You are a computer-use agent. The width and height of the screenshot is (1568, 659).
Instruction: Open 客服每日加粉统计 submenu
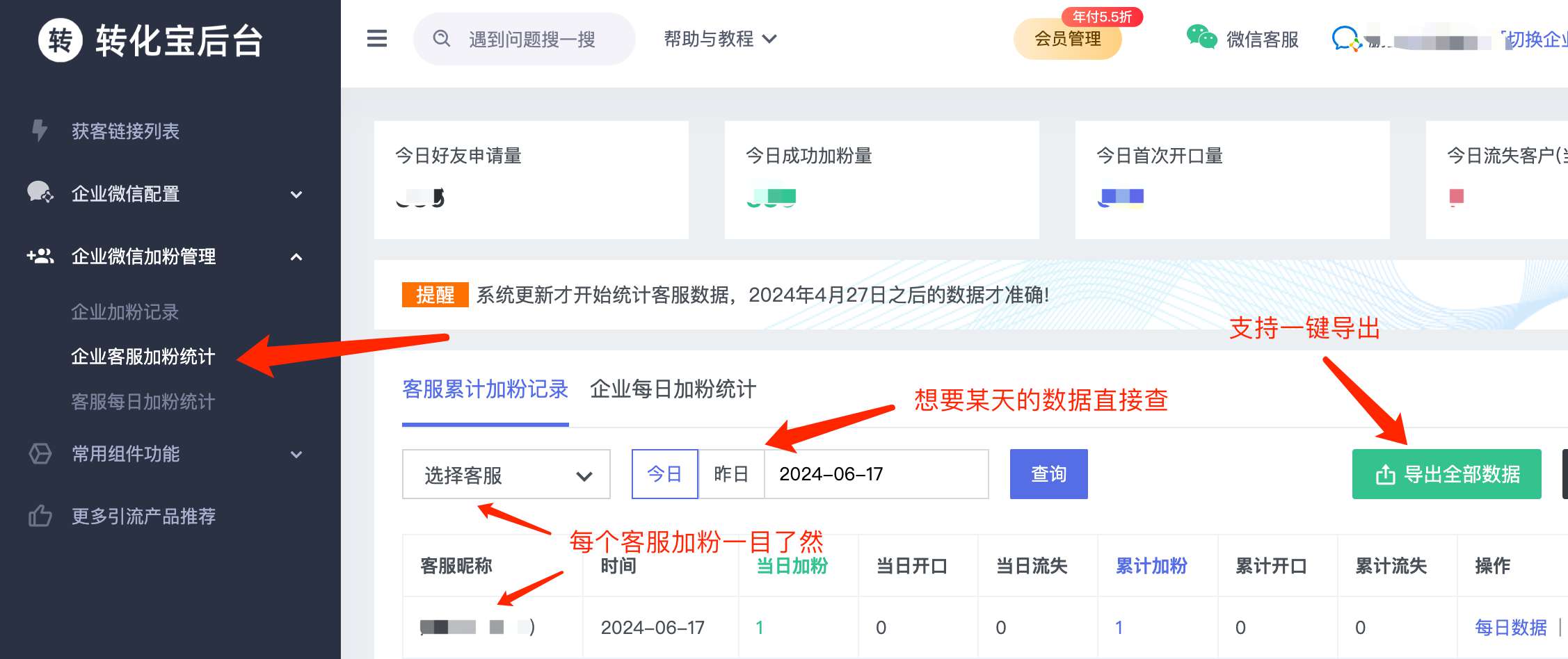point(143,402)
